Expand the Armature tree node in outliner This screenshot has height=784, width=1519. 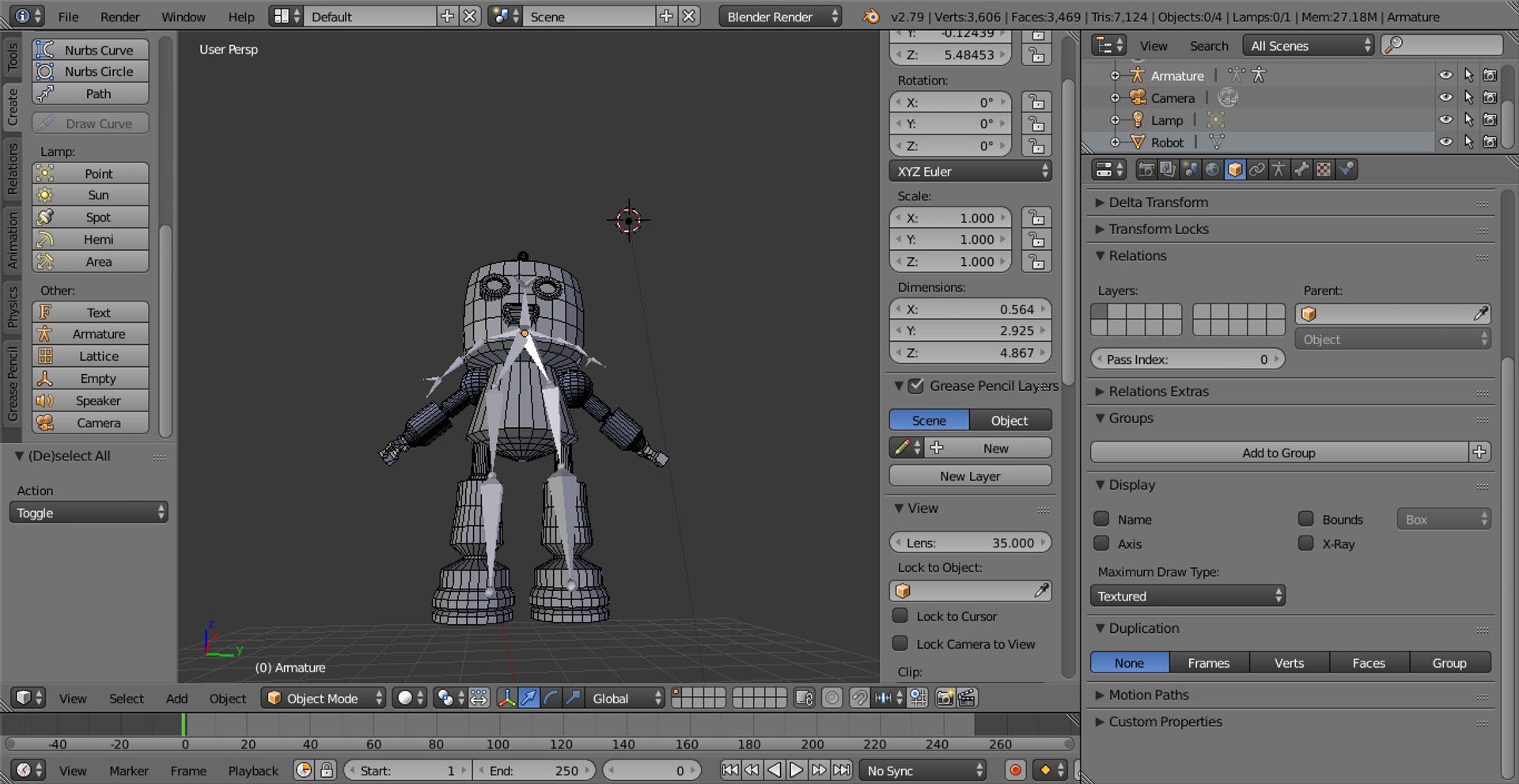point(1115,76)
